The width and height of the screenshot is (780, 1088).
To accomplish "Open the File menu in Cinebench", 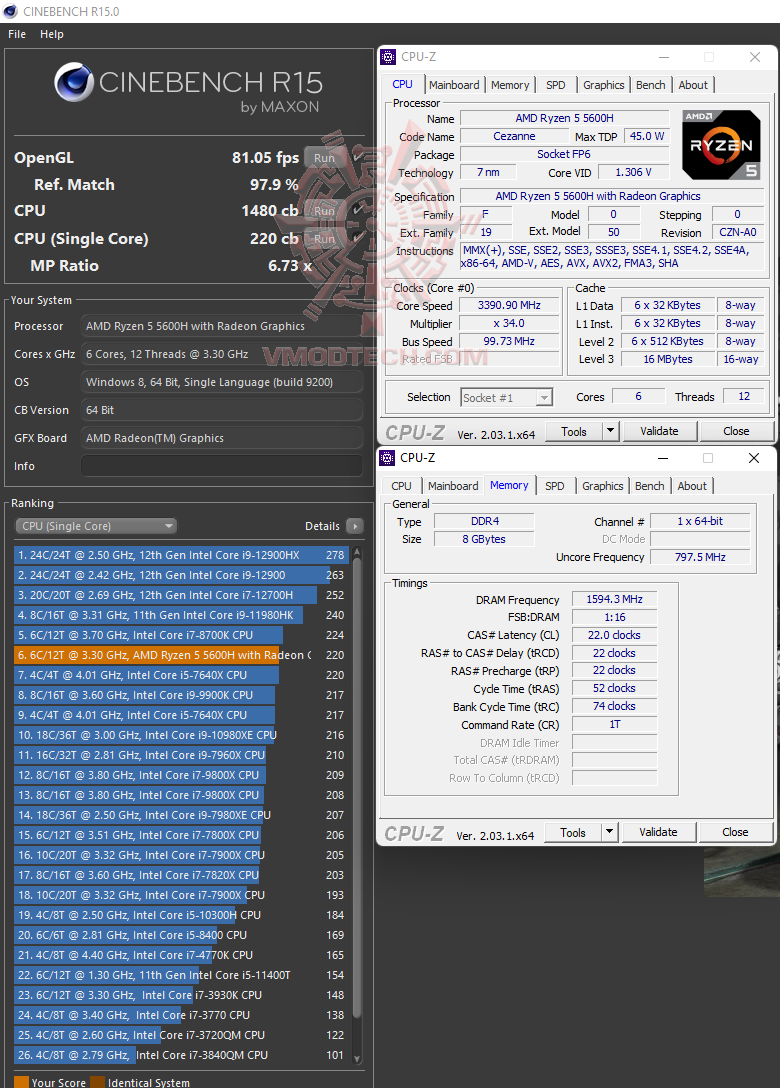I will pyautogui.click(x=17, y=34).
